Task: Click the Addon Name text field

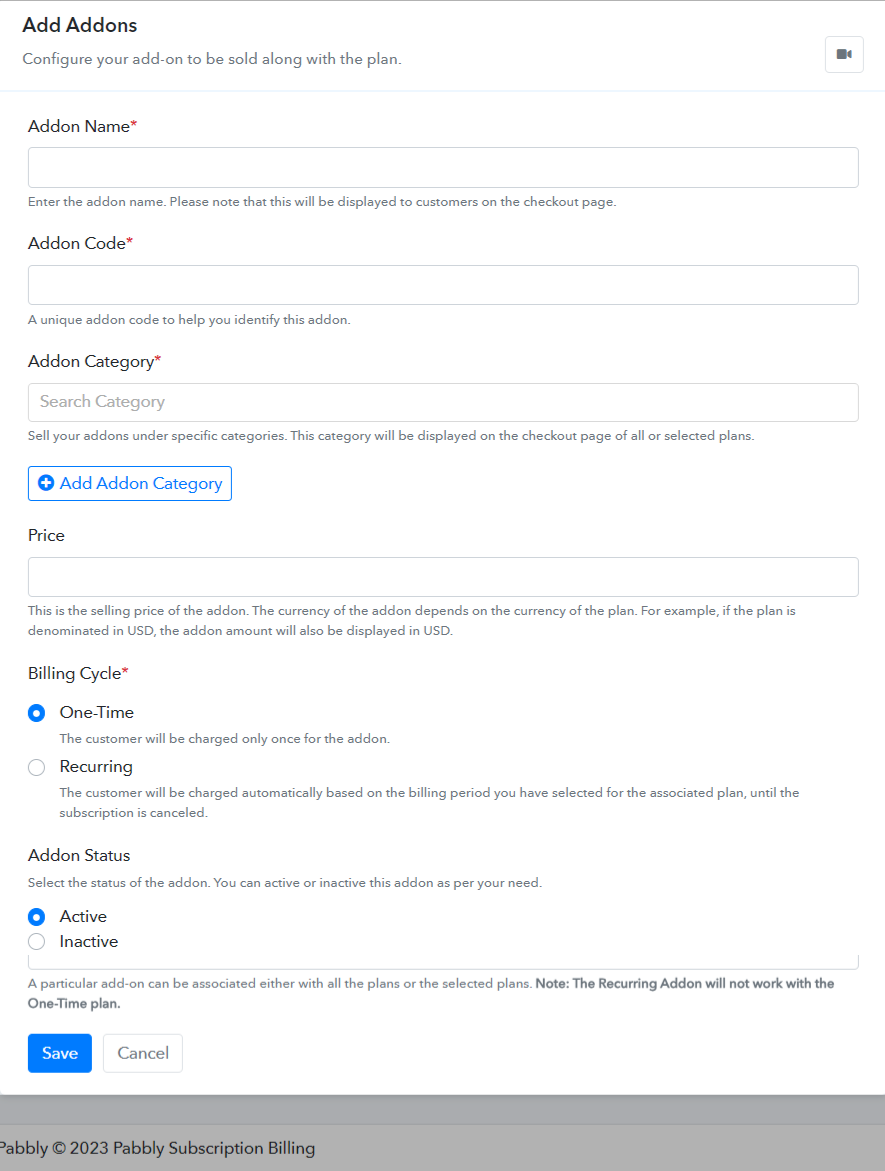Action: (443, 167)
